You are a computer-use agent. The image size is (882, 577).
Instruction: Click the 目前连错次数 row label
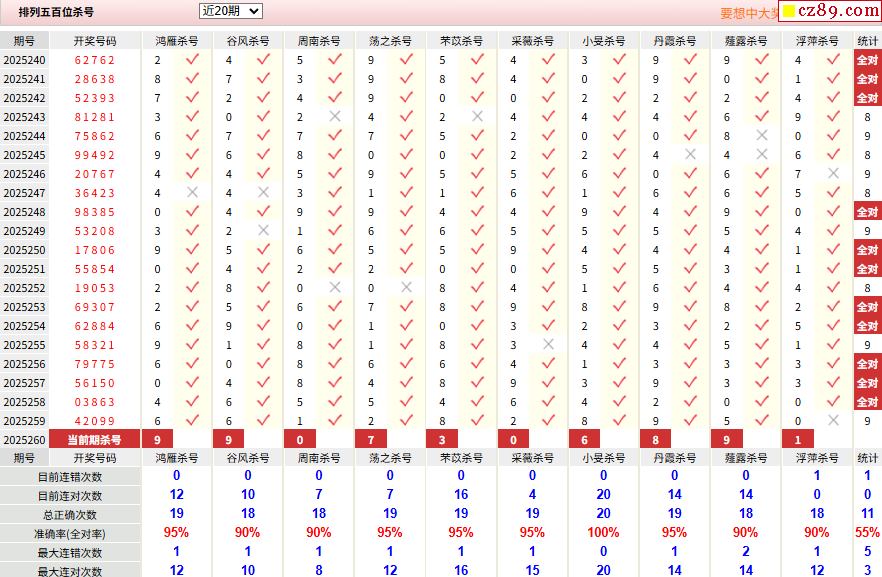pos(70,477)
